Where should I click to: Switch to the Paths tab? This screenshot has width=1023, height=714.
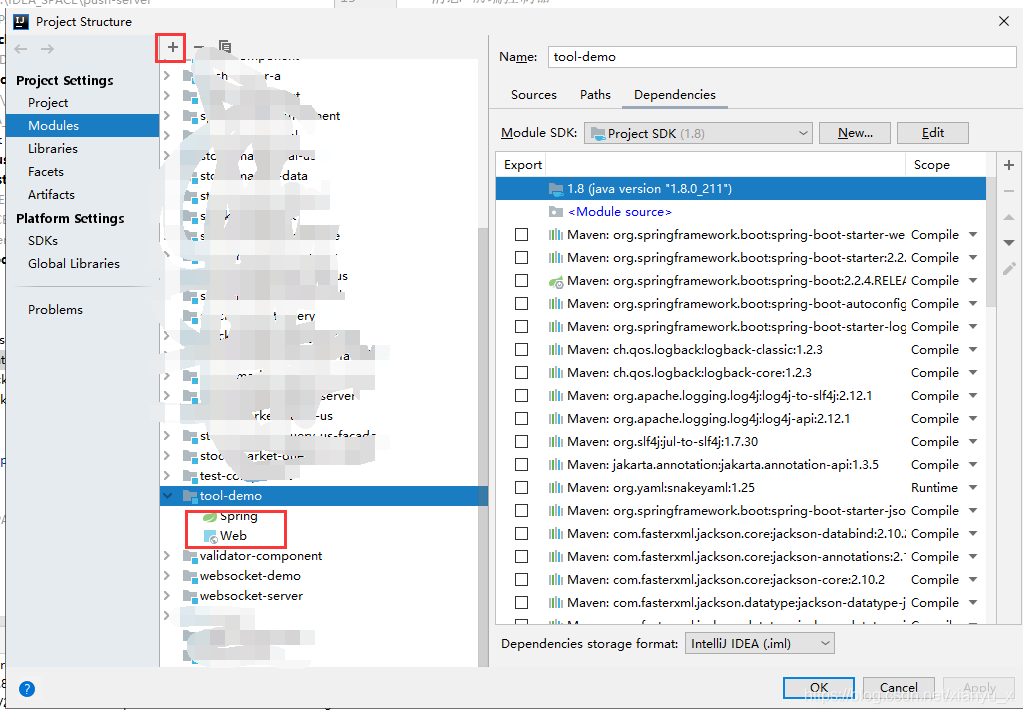[595, 95]
